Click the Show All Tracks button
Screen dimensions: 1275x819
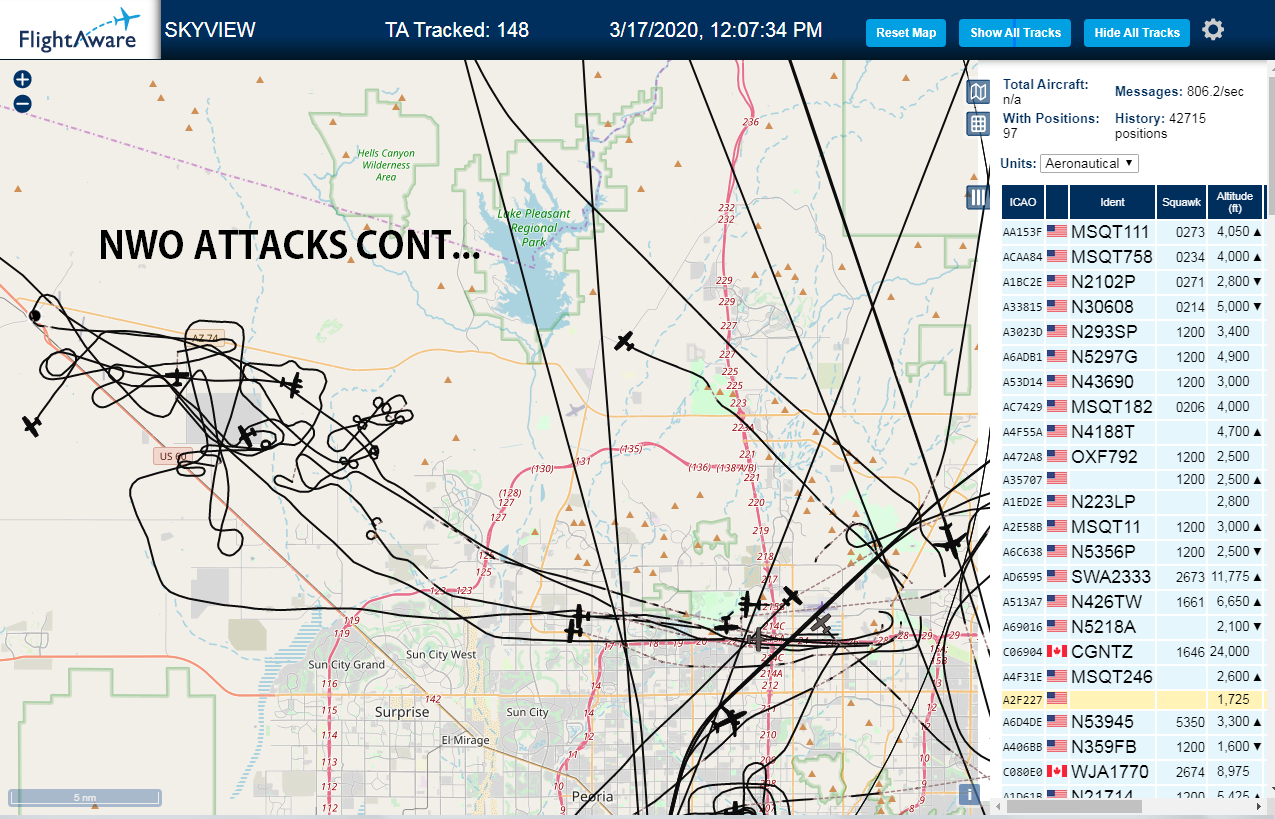pos(1015,33)
